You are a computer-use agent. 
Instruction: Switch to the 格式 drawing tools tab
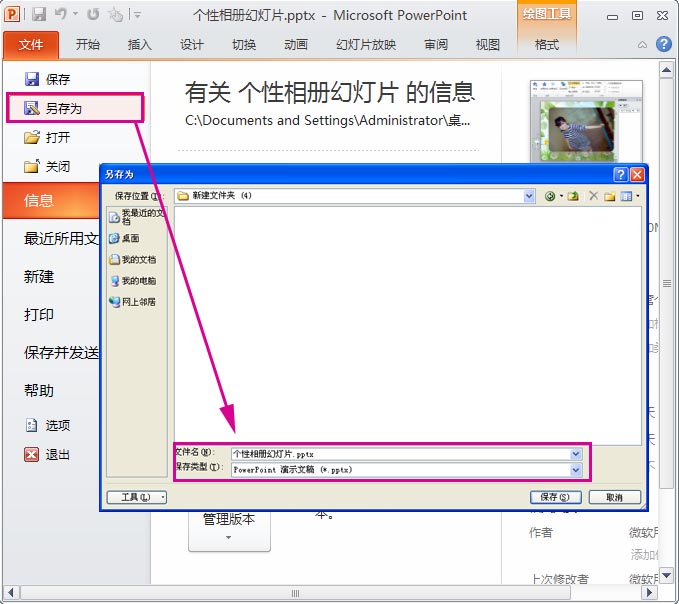pos(547,45)
